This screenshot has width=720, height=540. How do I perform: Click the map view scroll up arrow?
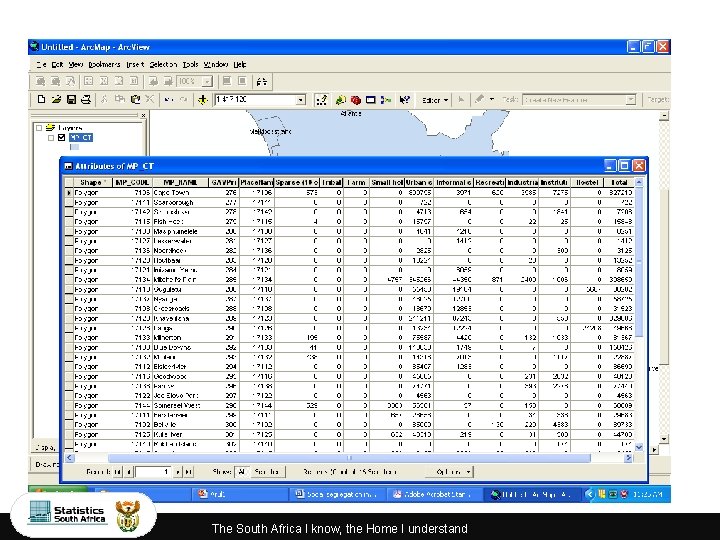[x=664, y=116]
